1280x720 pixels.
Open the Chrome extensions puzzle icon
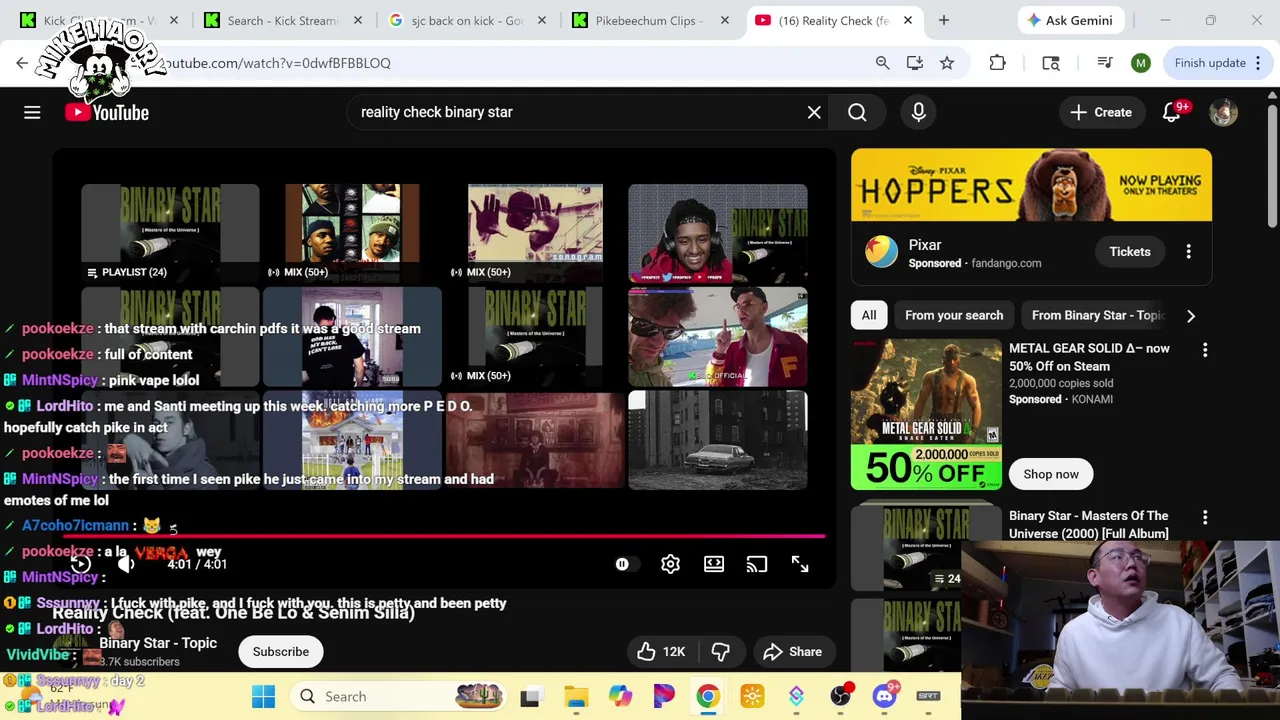pos(997,63)
